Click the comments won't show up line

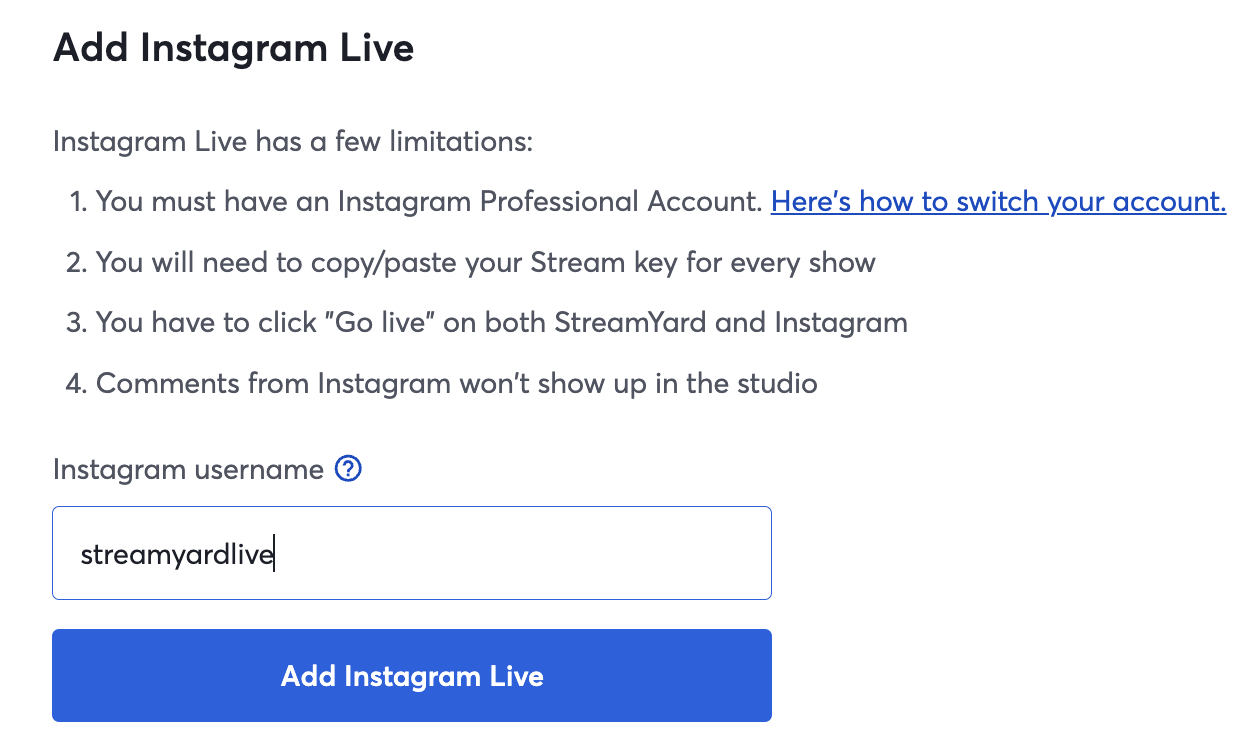pos(457,383)
